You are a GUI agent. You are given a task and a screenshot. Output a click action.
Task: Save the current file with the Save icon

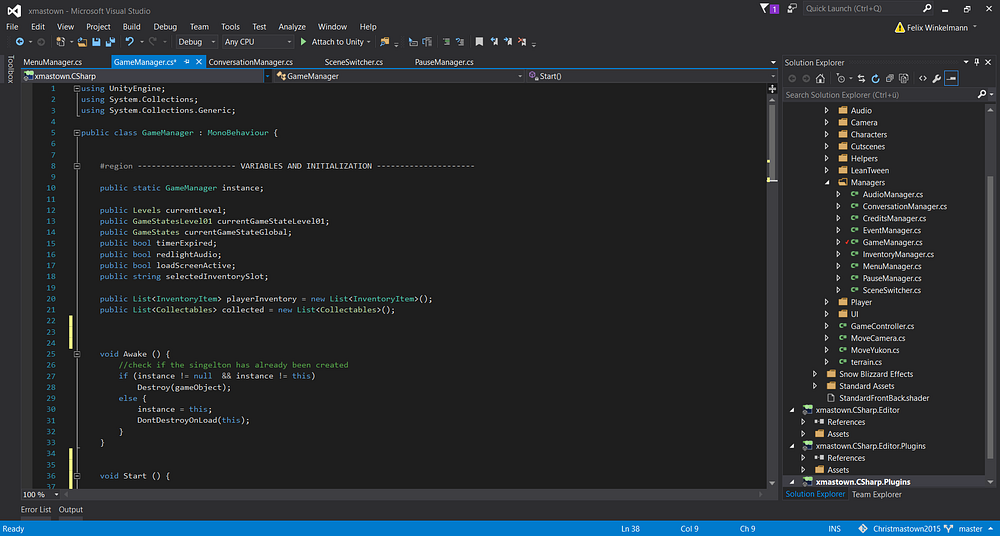click(96, 41)
